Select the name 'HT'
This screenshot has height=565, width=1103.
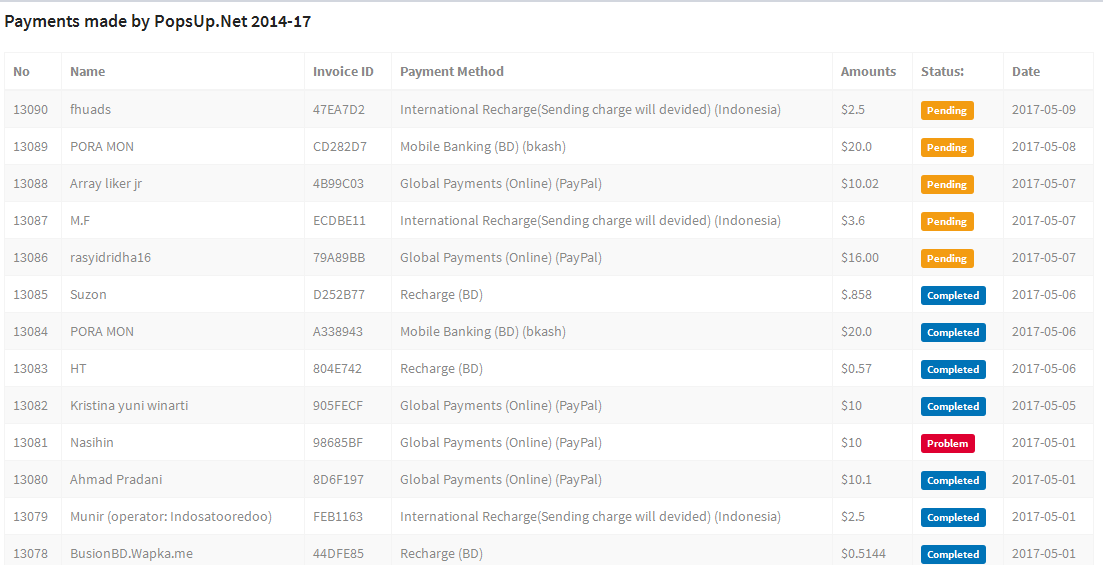(x=77, y=368)
